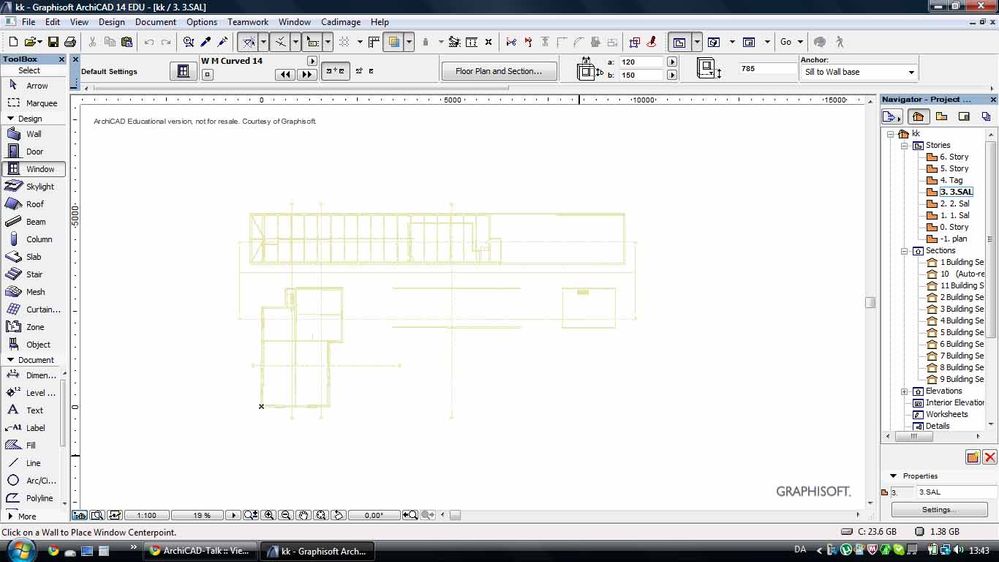Select the Slab tool
Viewport: 999px width, 562px height.
point(33,257)
